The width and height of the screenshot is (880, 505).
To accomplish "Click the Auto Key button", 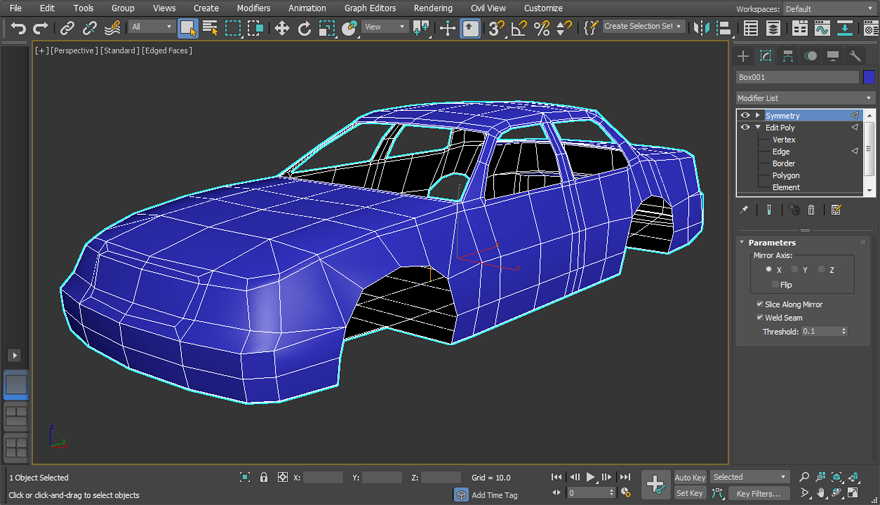I will pyautogui.click(x=690, y=478).
